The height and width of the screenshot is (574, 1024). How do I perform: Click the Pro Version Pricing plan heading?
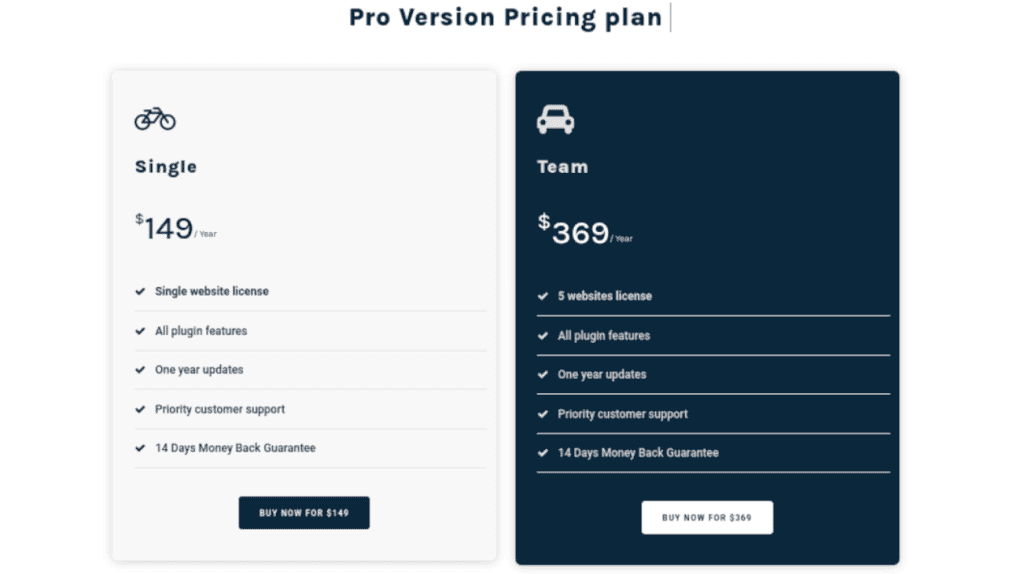coord(505,17)
